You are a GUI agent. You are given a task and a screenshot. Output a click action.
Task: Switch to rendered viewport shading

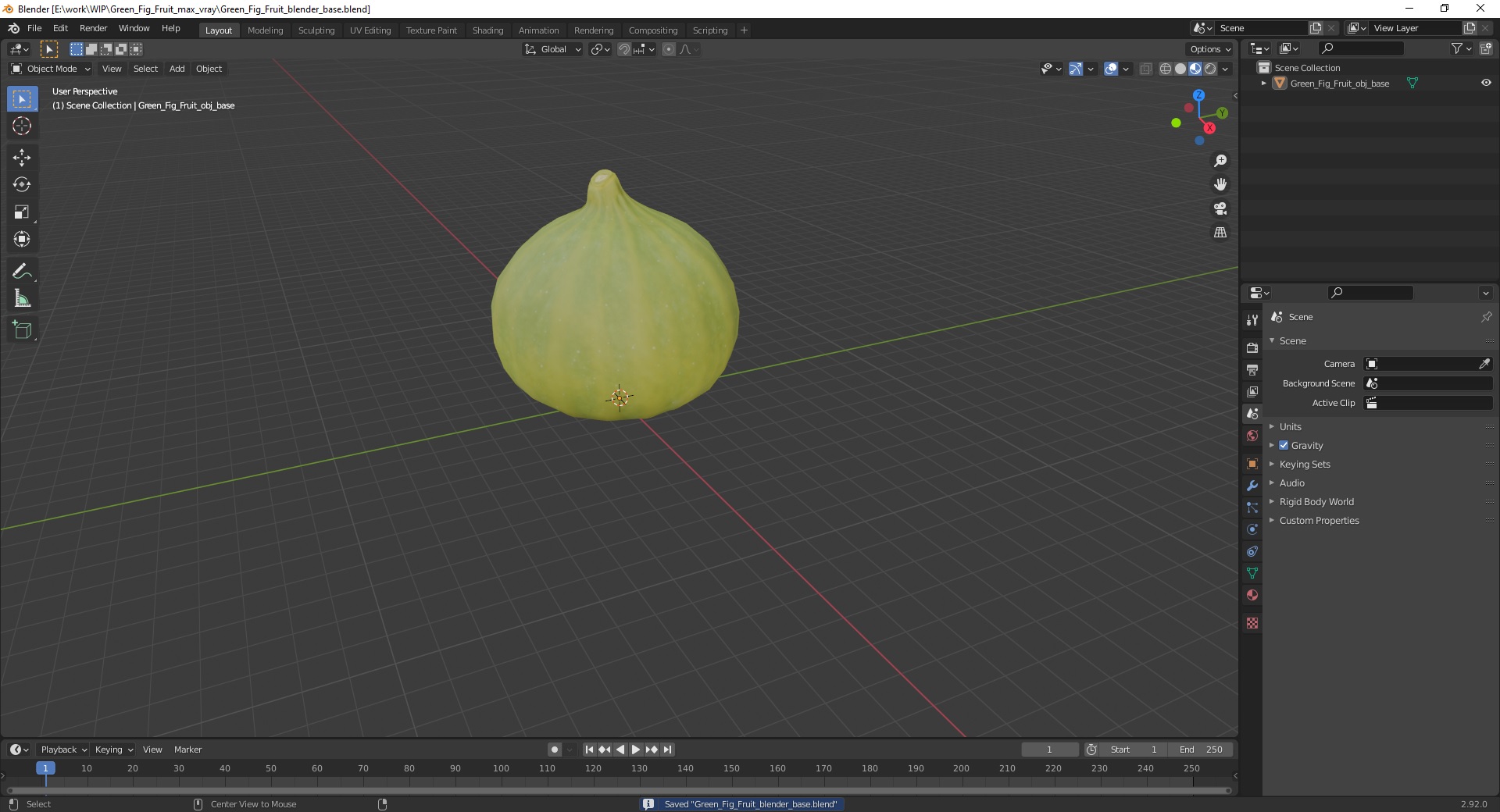coord(1210,69)
